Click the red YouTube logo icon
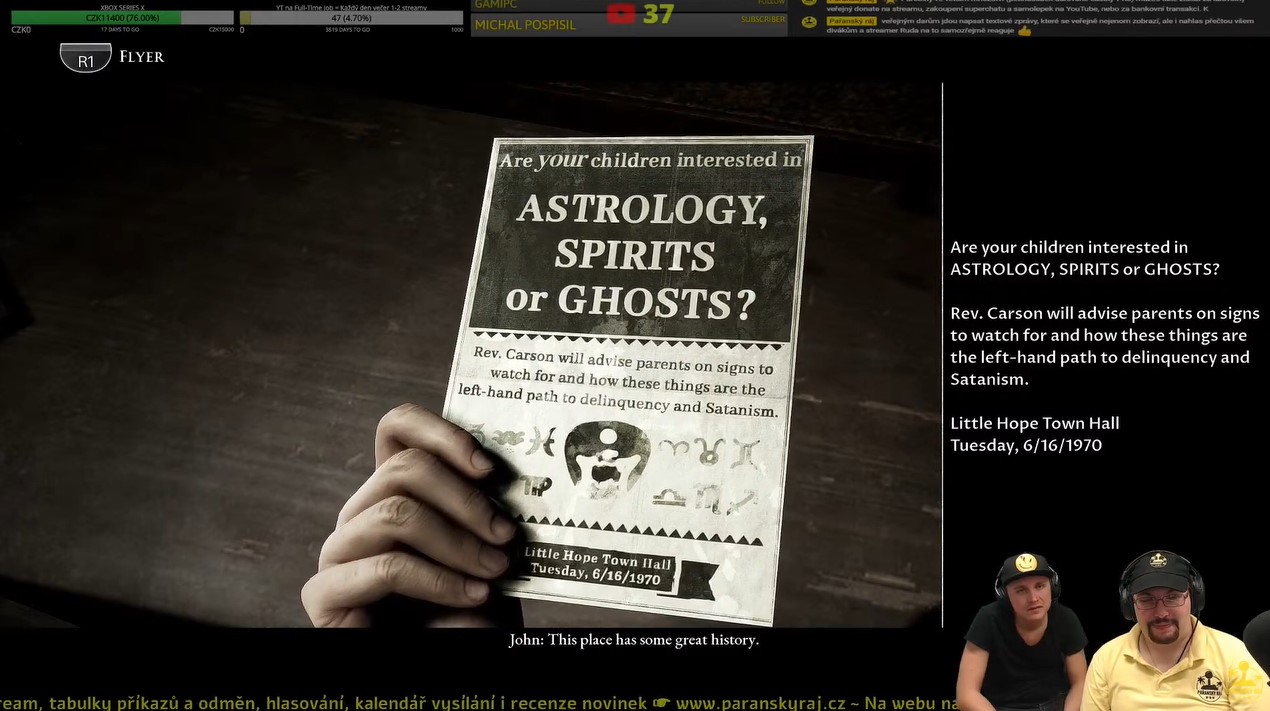Image resolution: width=1270 pixels, height=711 pixels. 621,14
